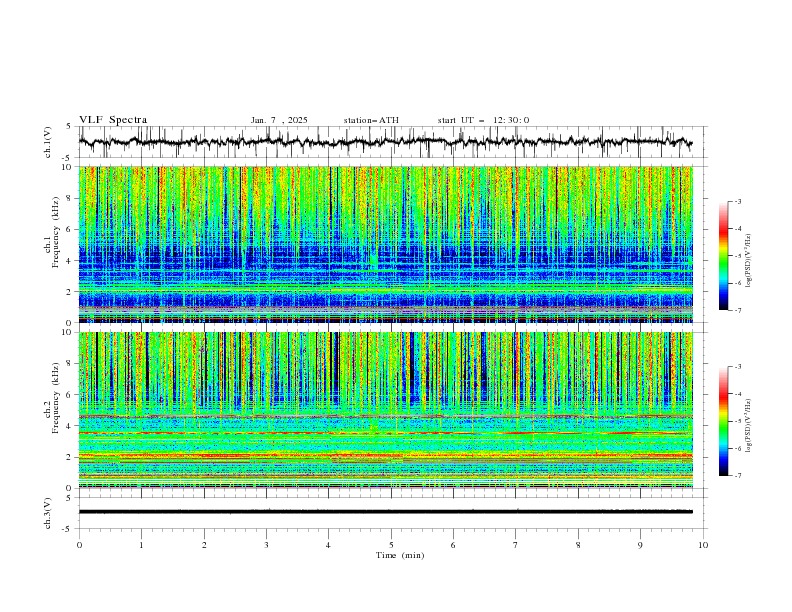Click time axis tick label '10'

click(x=703, y=545)
